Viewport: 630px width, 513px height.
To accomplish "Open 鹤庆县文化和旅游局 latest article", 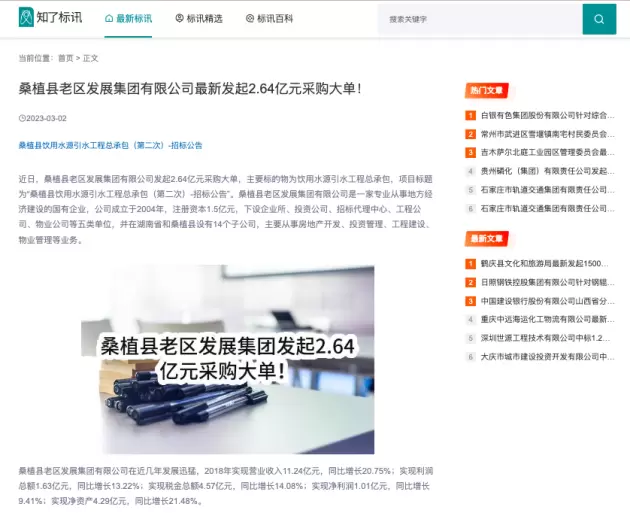I will point(544,263).
